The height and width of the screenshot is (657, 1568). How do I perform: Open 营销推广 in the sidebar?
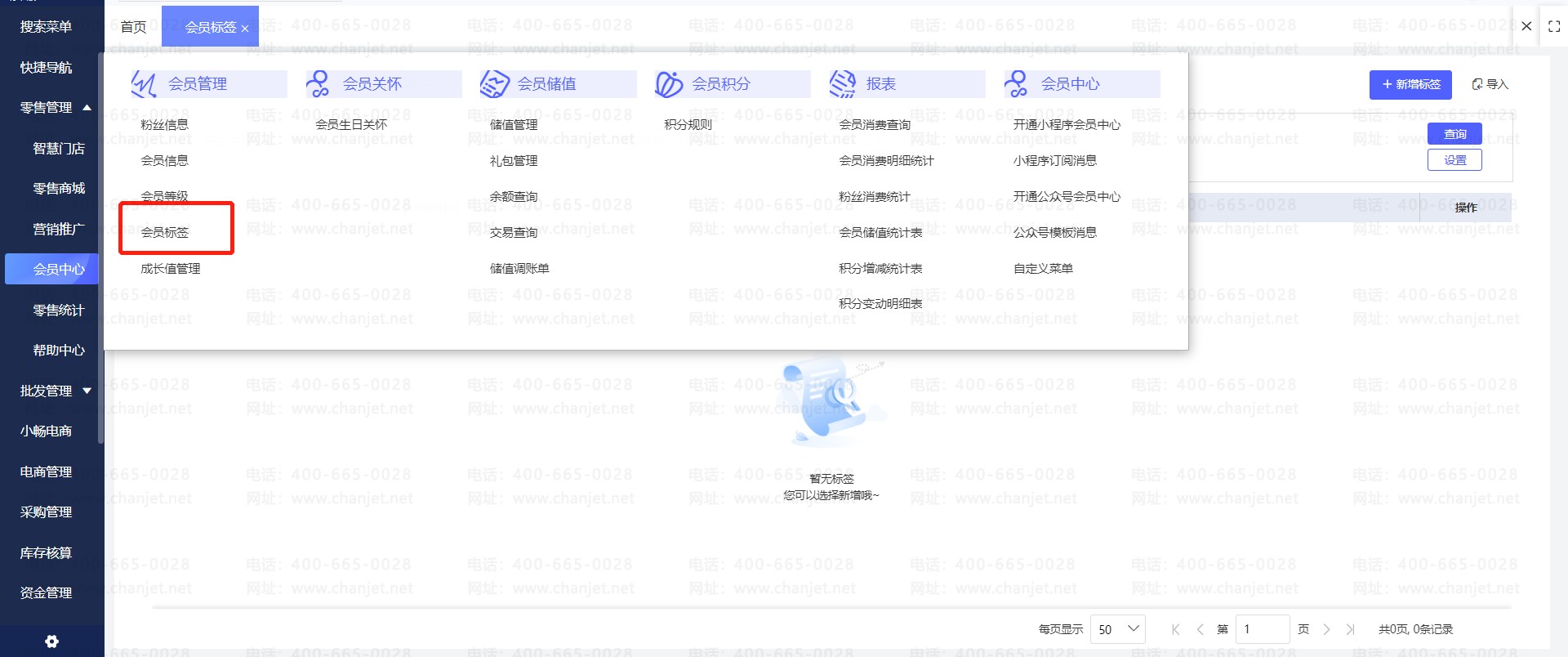click(59, 229)
